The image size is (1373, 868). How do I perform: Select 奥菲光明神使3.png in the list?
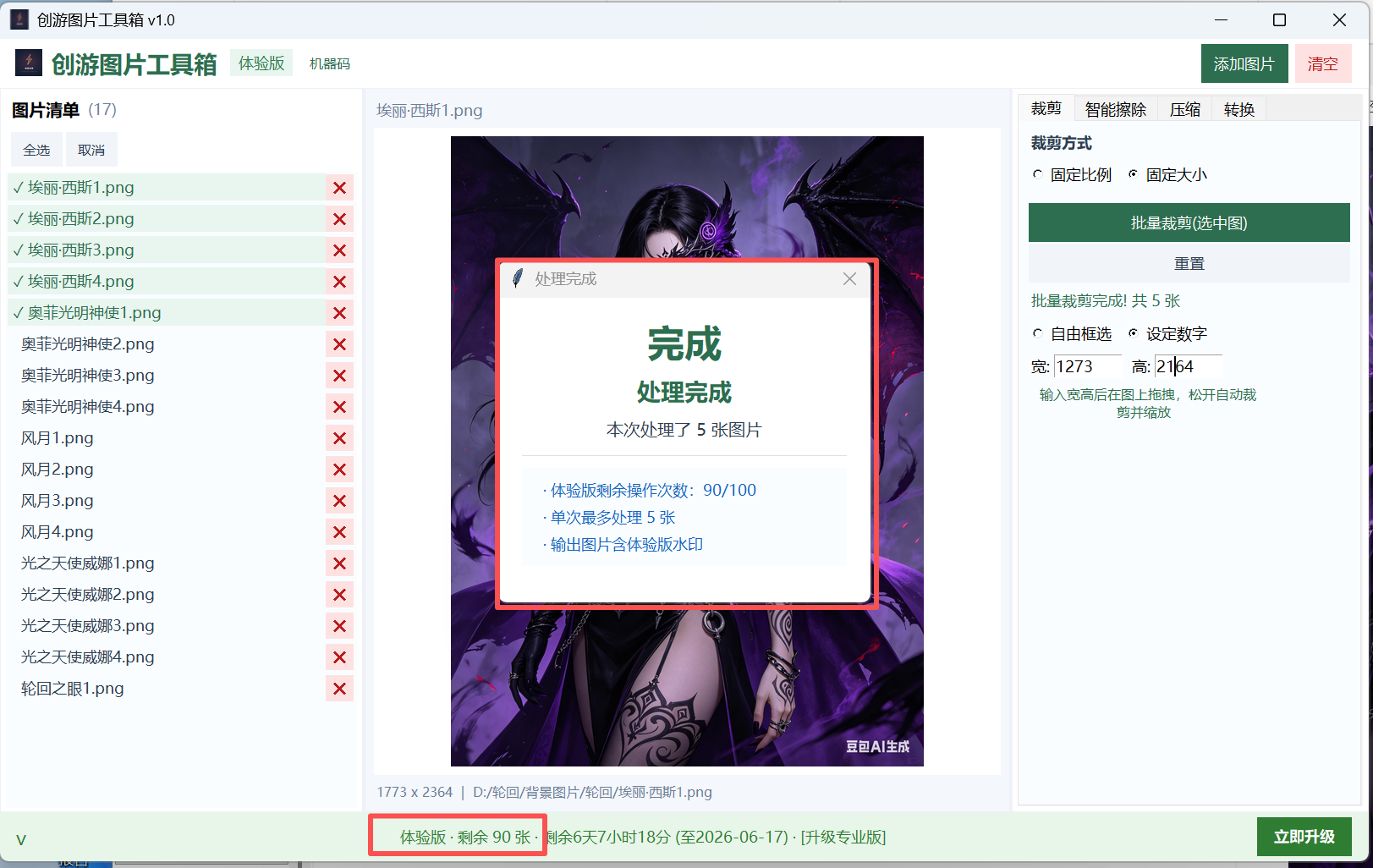pyautogui.click(x=167, y=376)
